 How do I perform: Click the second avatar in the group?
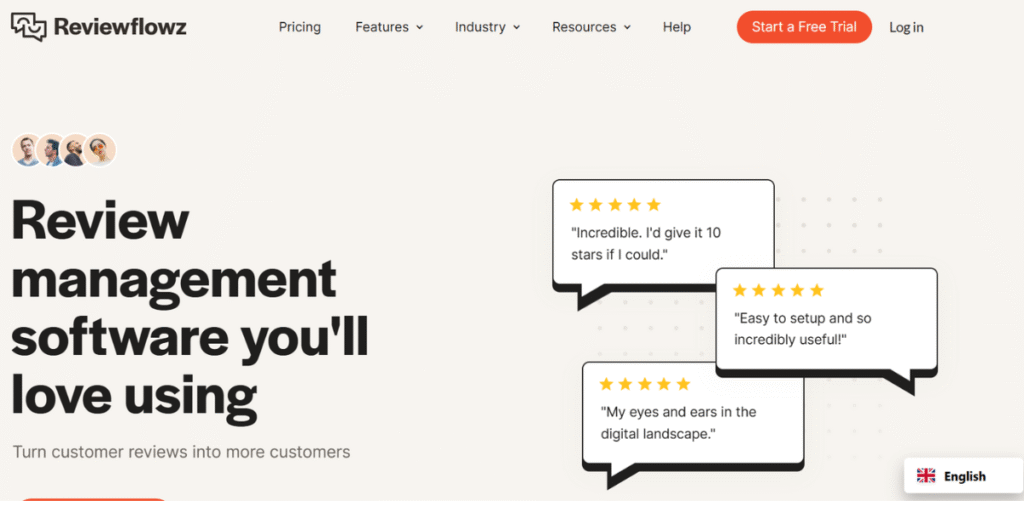tap(52, 150)
